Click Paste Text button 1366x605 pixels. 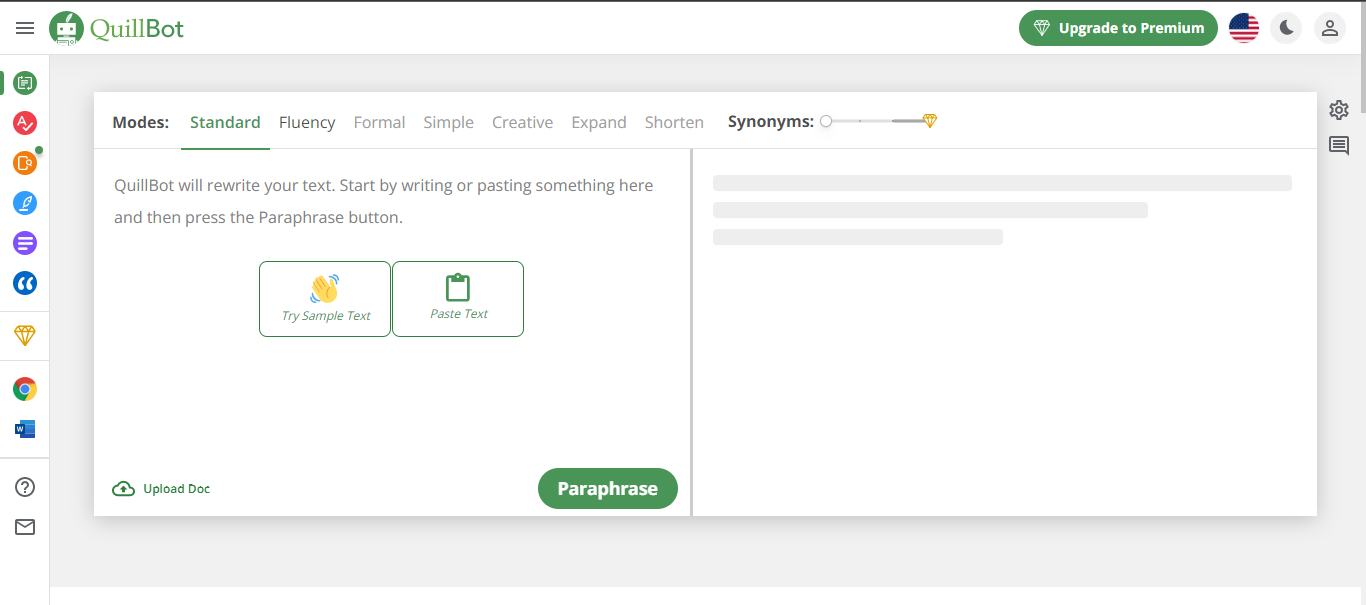(458, 299)
